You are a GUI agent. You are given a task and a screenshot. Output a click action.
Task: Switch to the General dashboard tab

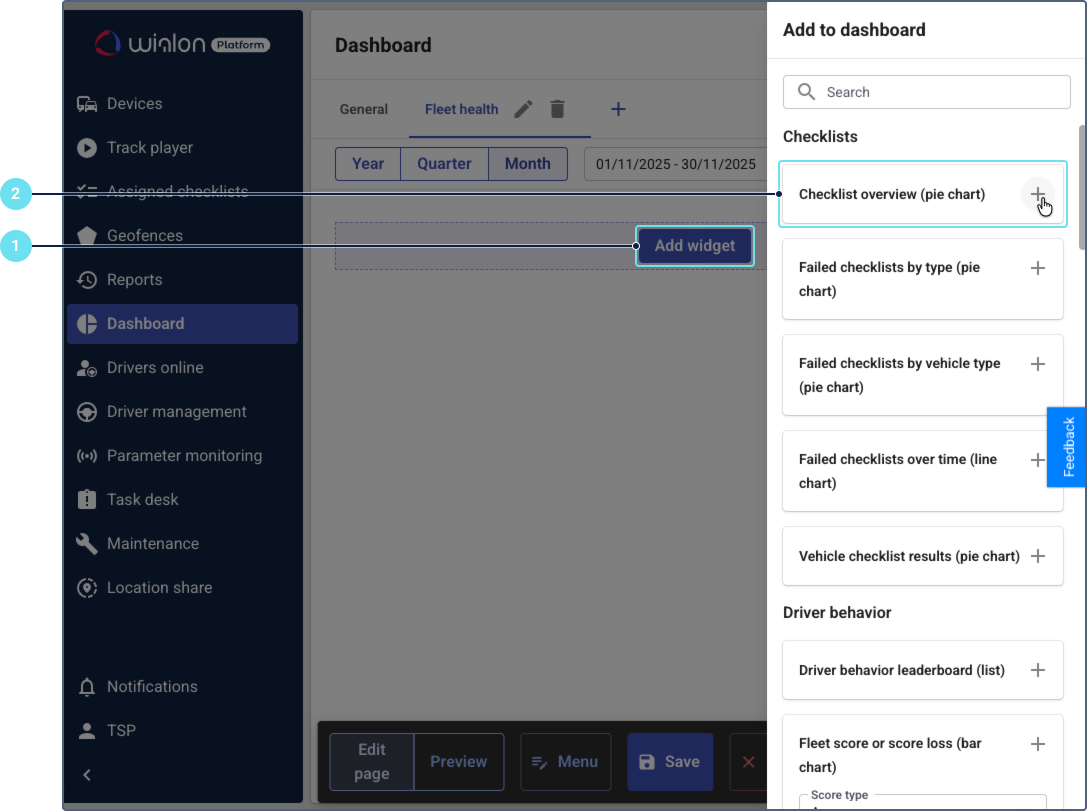364,110
